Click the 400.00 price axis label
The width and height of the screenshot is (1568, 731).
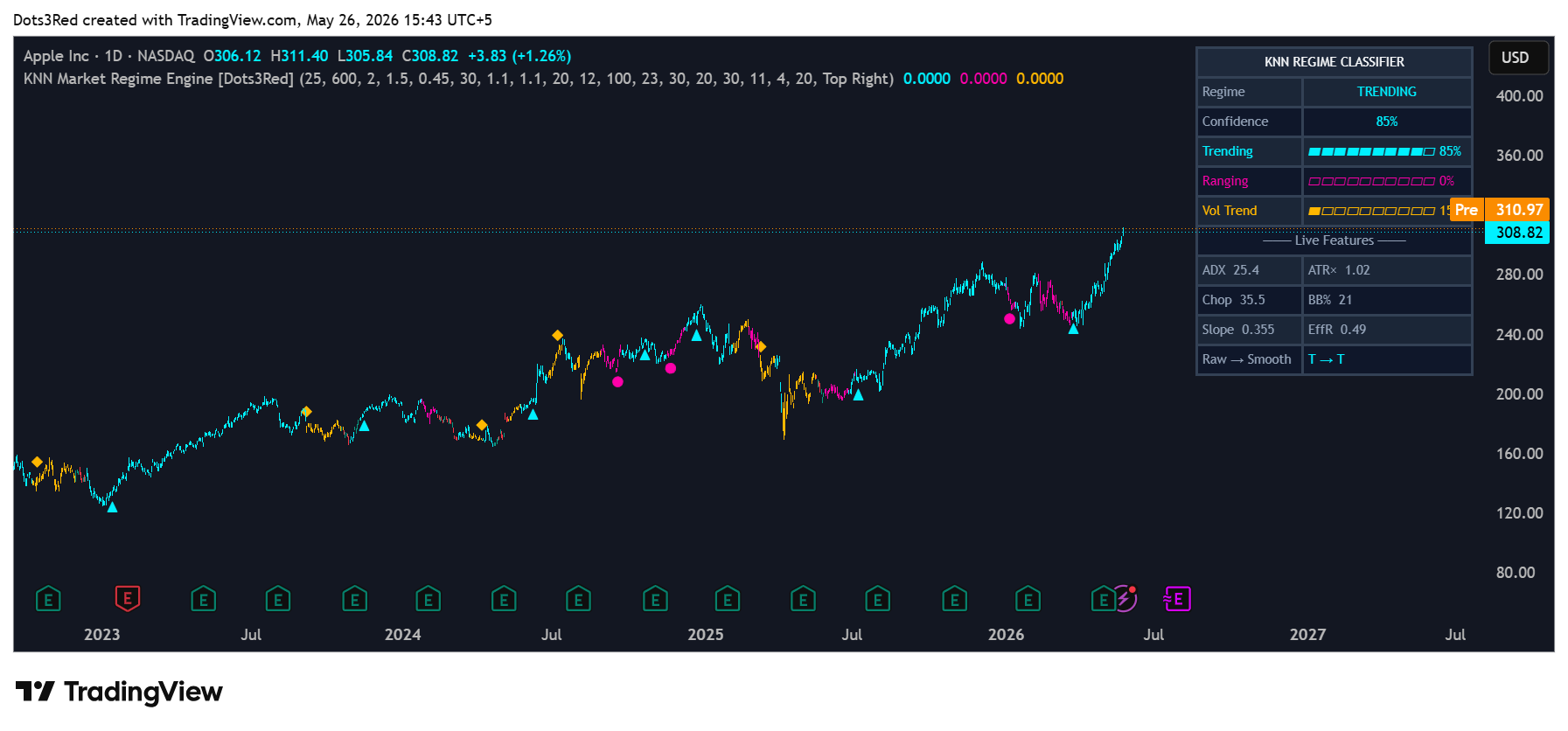tap(1519, 96)
